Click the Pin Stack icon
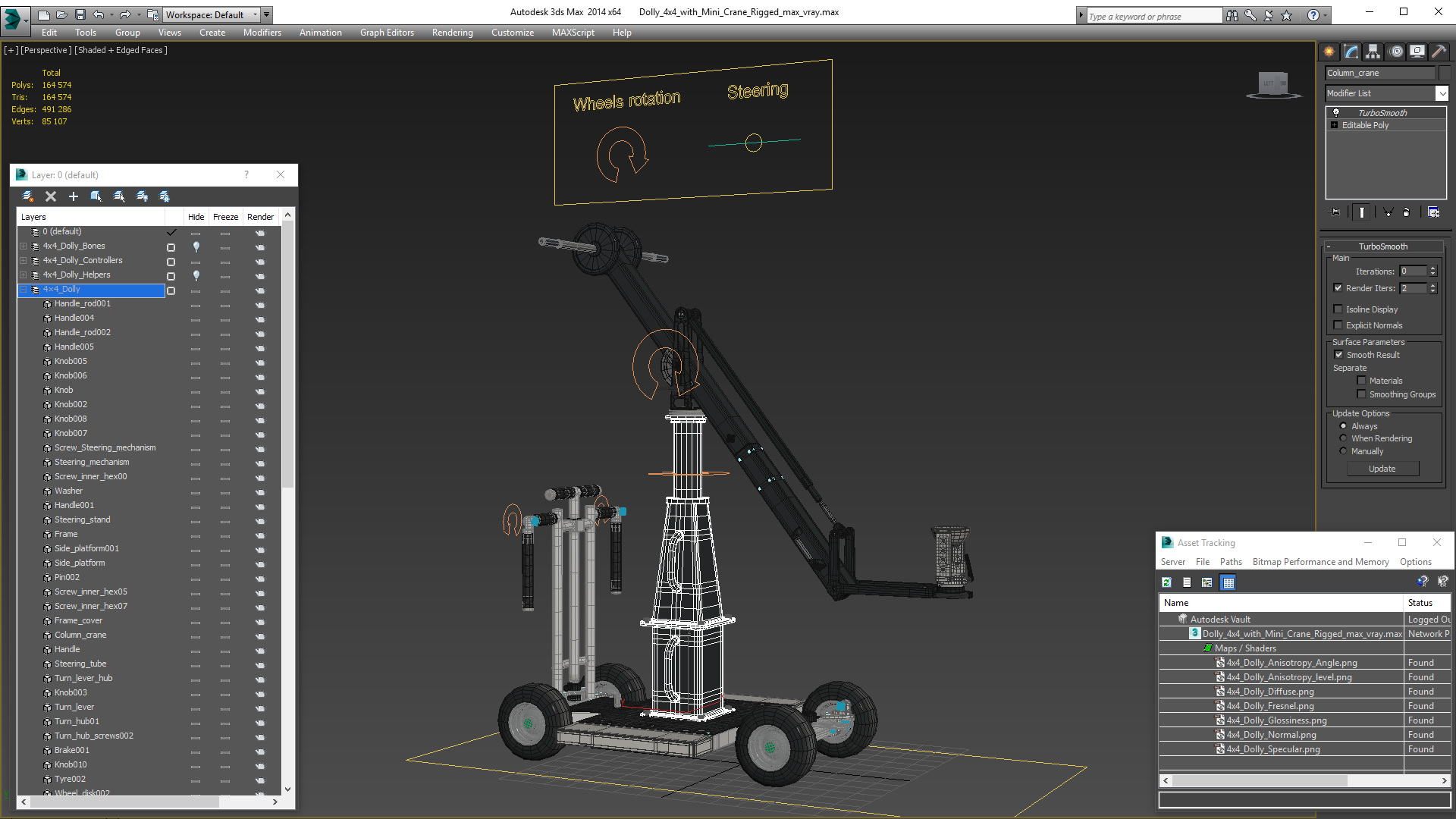The image size is (1456, 819). [x=1335, y=212]
